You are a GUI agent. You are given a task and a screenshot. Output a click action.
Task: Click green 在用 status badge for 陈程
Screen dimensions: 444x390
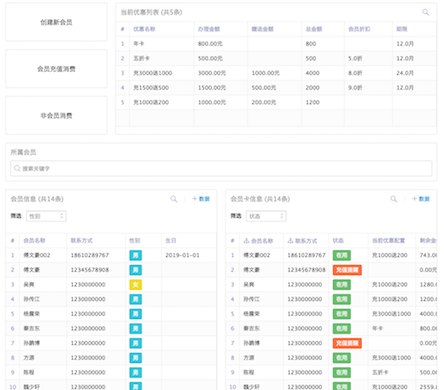(342, 373)
